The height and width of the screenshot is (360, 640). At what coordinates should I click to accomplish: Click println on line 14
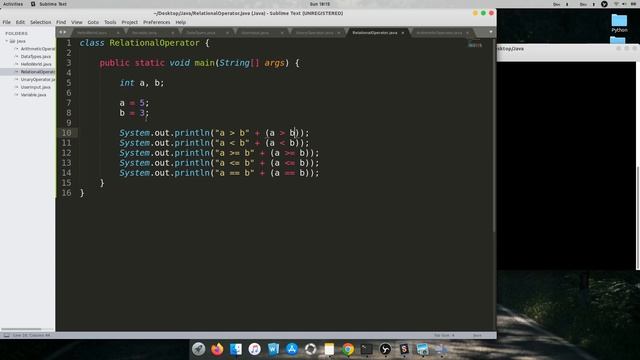pos(192,173)
